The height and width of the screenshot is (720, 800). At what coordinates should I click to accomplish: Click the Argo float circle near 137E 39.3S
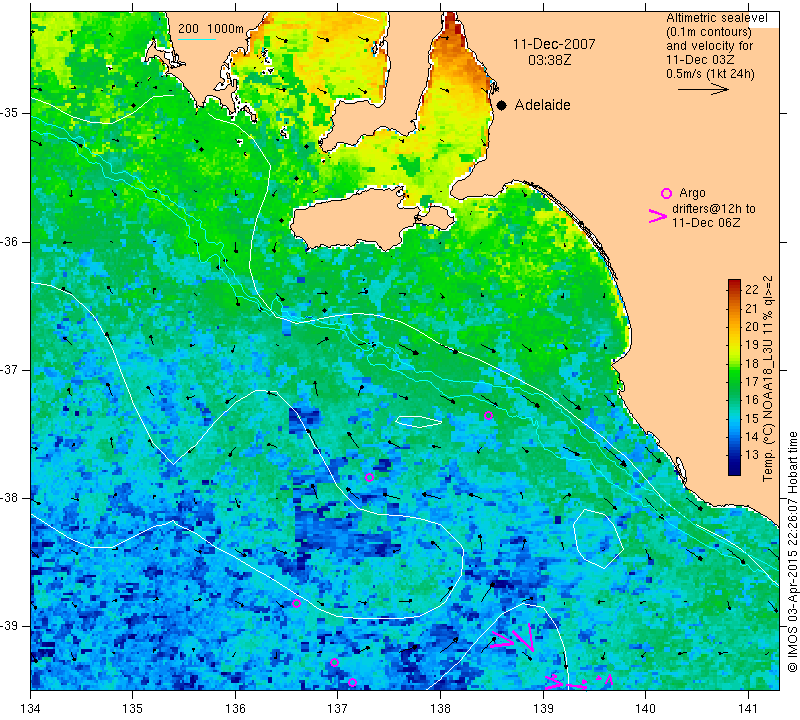click(334, 662)
